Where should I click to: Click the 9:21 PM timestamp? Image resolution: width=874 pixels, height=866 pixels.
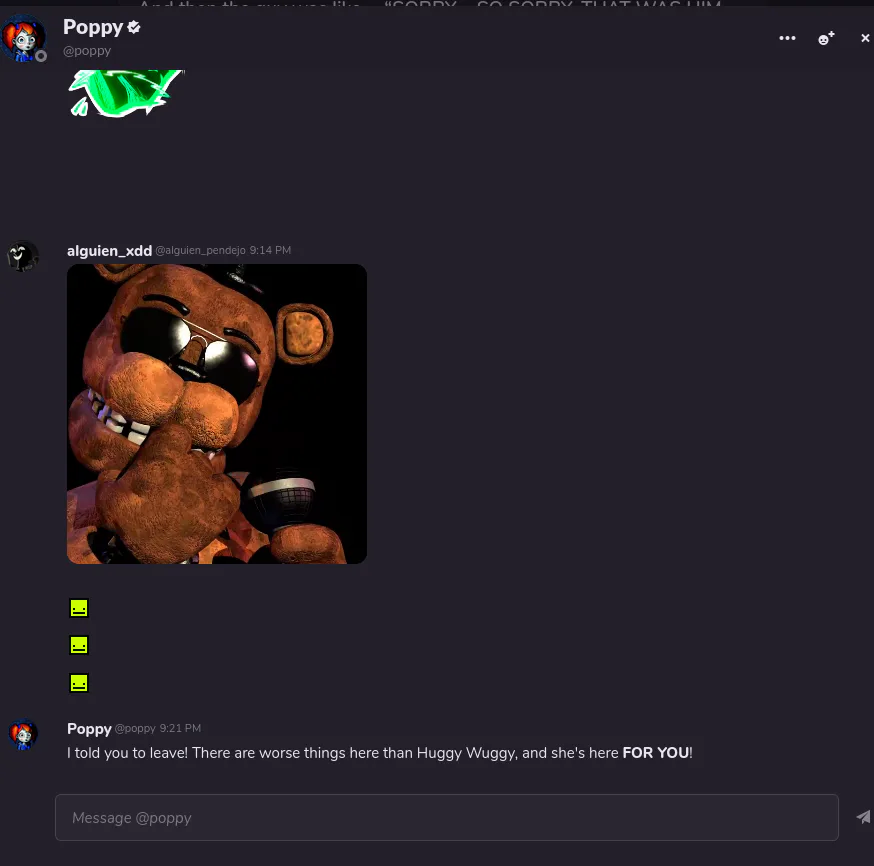click(x=180, y=728)
